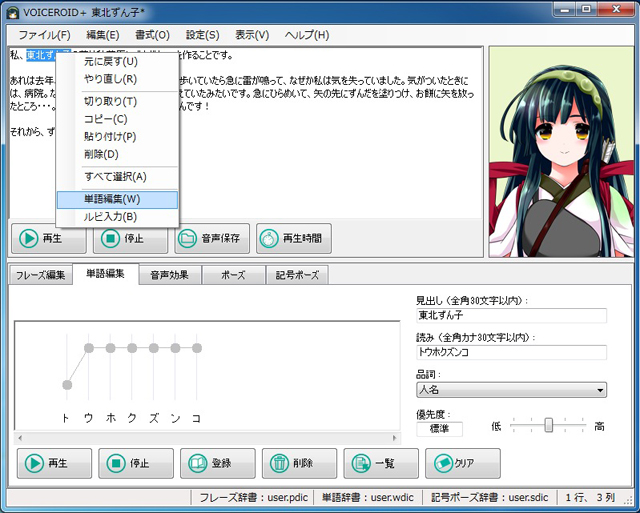Click the 標準 priority value box
Screen dimensions: 640x513
coord(439,429)
